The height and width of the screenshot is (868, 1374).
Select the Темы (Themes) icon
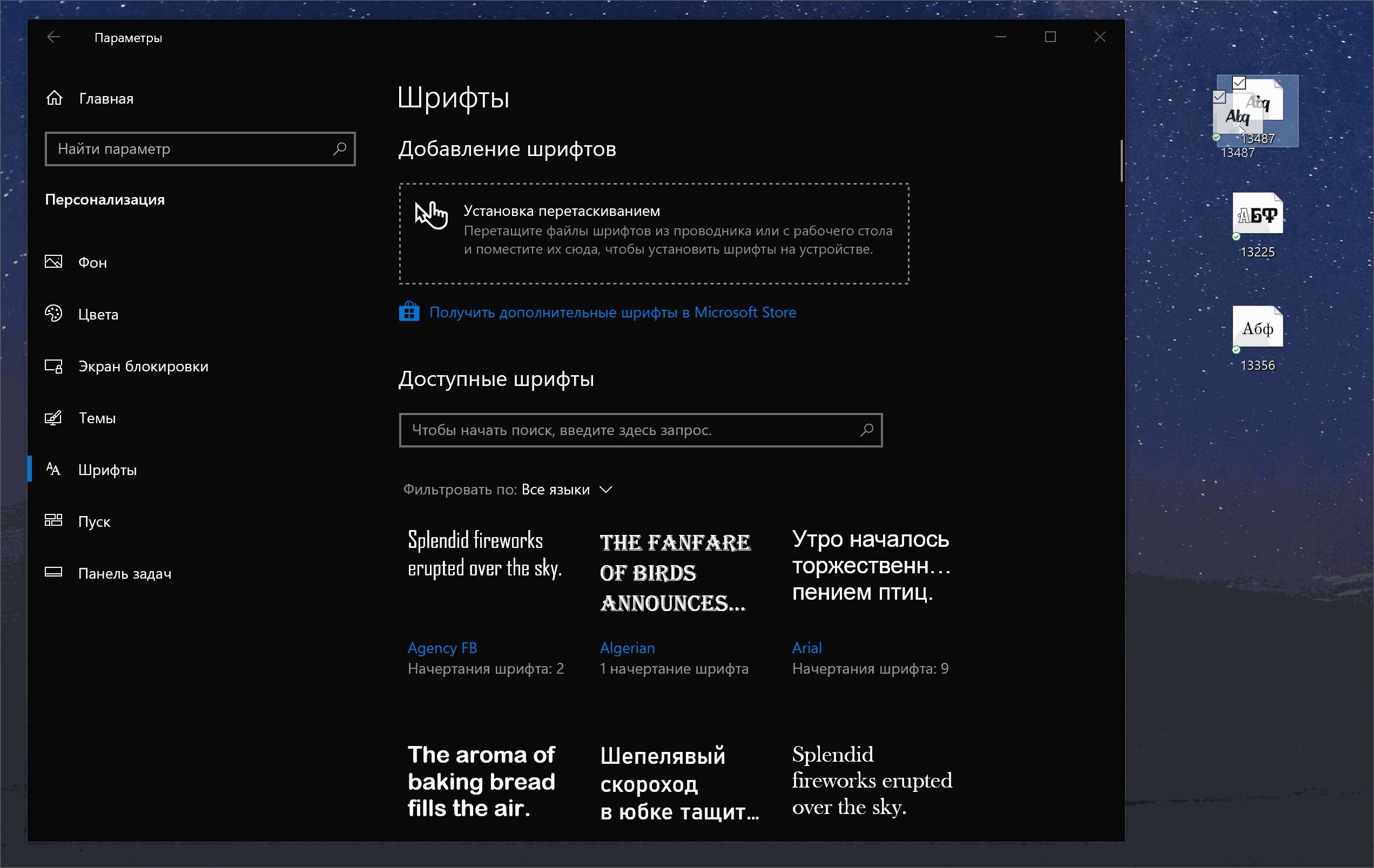53,417
